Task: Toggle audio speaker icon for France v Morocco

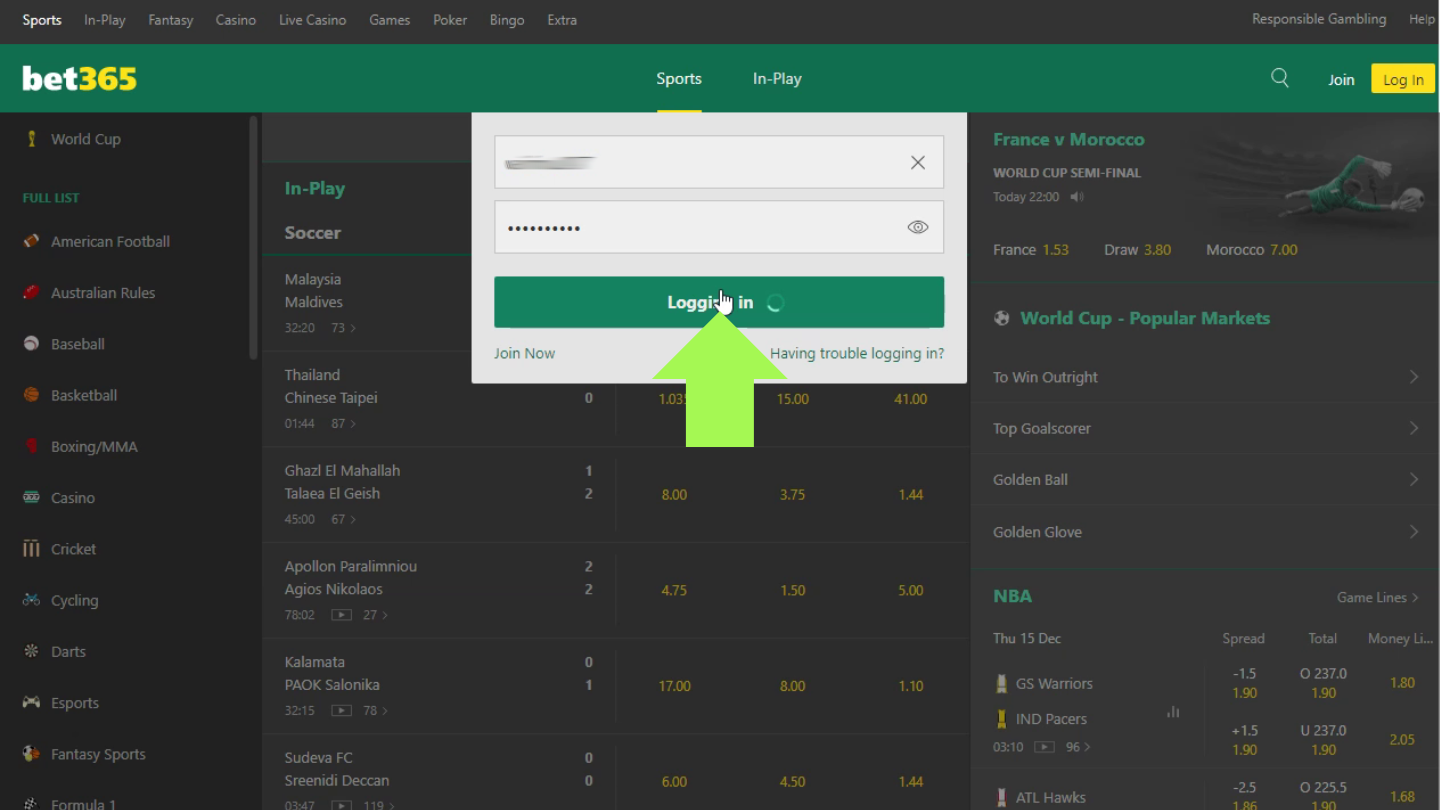Action: 1077,197
